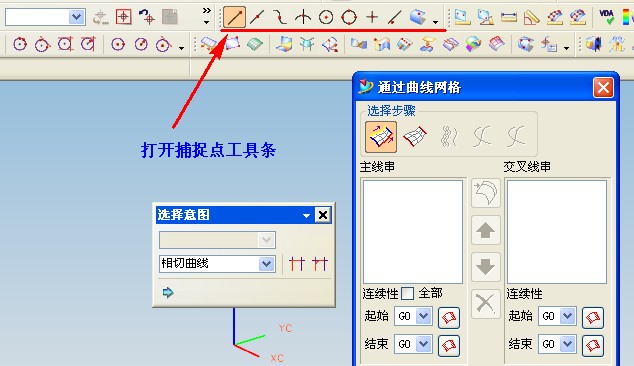Toggle the Intersection snap point icon
The width and height of the screenshot is (634, 366).
click(x=303, y=17)
